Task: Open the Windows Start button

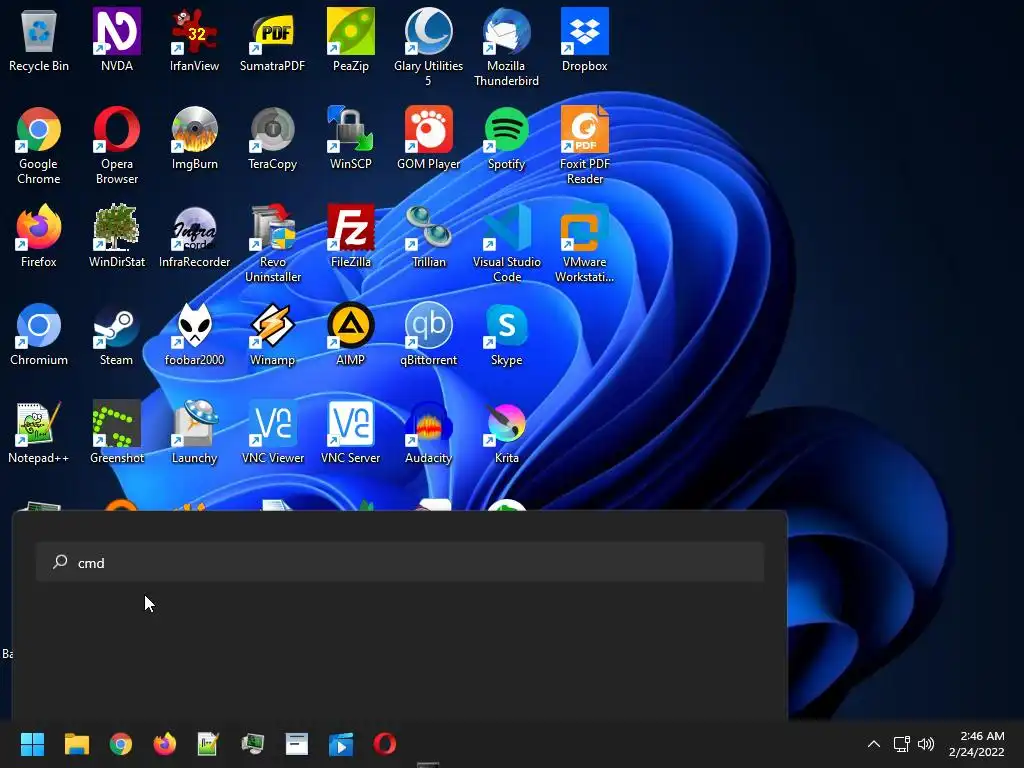Action: point(32,744)
